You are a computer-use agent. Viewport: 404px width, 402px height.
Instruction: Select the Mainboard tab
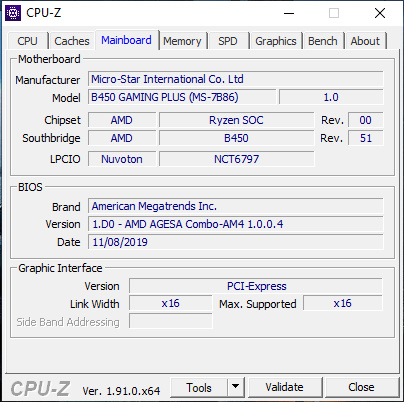click(126, 40)
